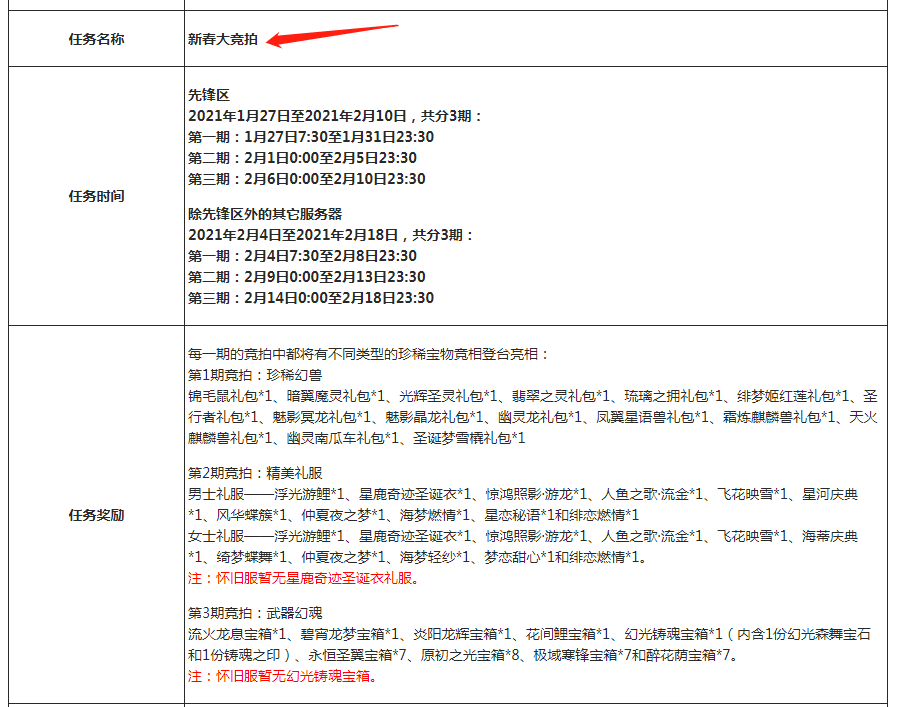Click the 先锋区 heading

point(208,95)
